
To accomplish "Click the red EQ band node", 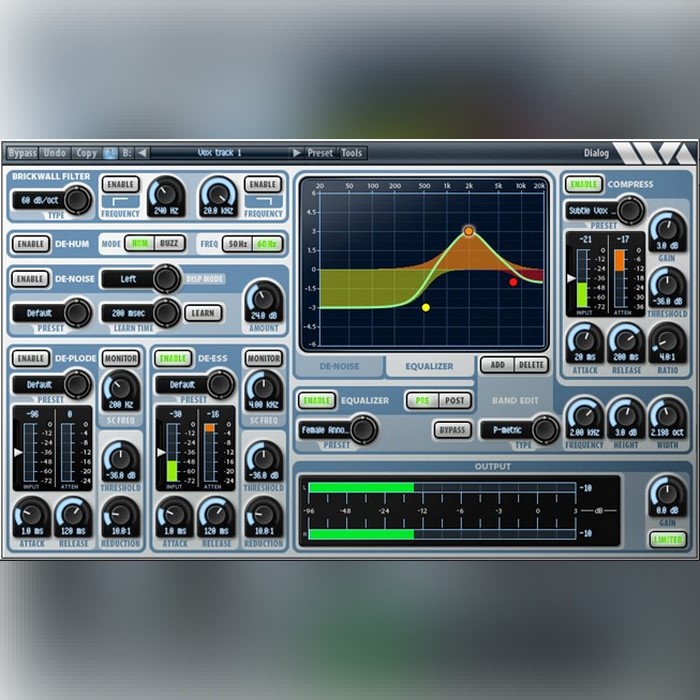I will [513, 282].
